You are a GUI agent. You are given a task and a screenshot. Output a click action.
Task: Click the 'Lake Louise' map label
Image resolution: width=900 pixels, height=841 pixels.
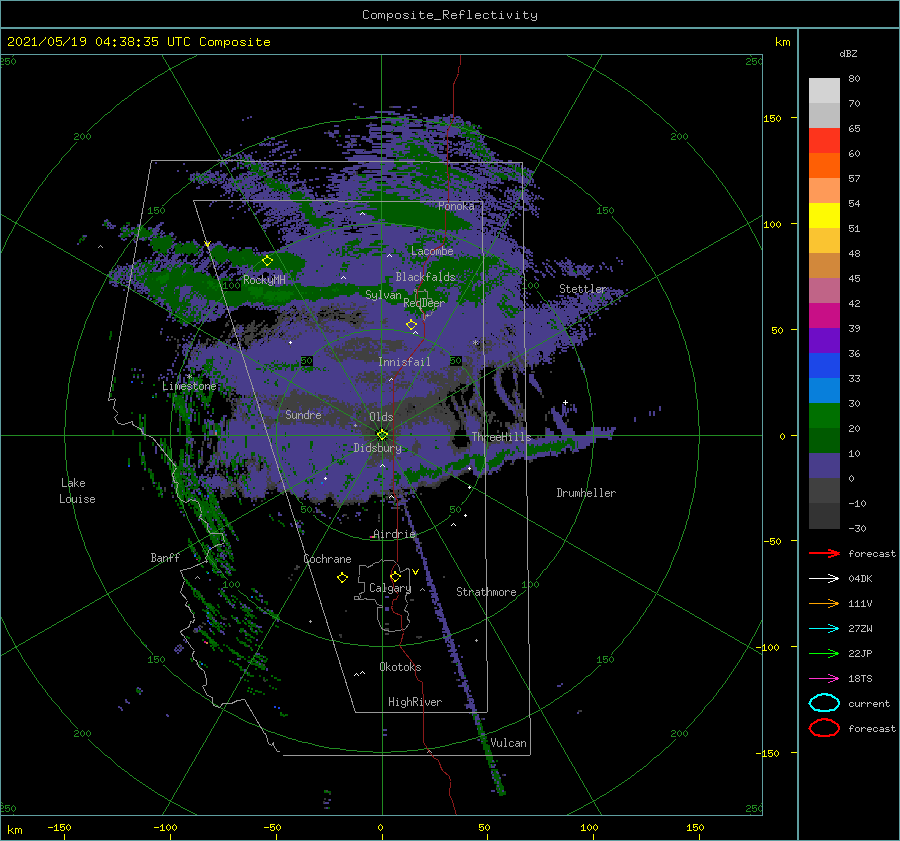(77, 491)
